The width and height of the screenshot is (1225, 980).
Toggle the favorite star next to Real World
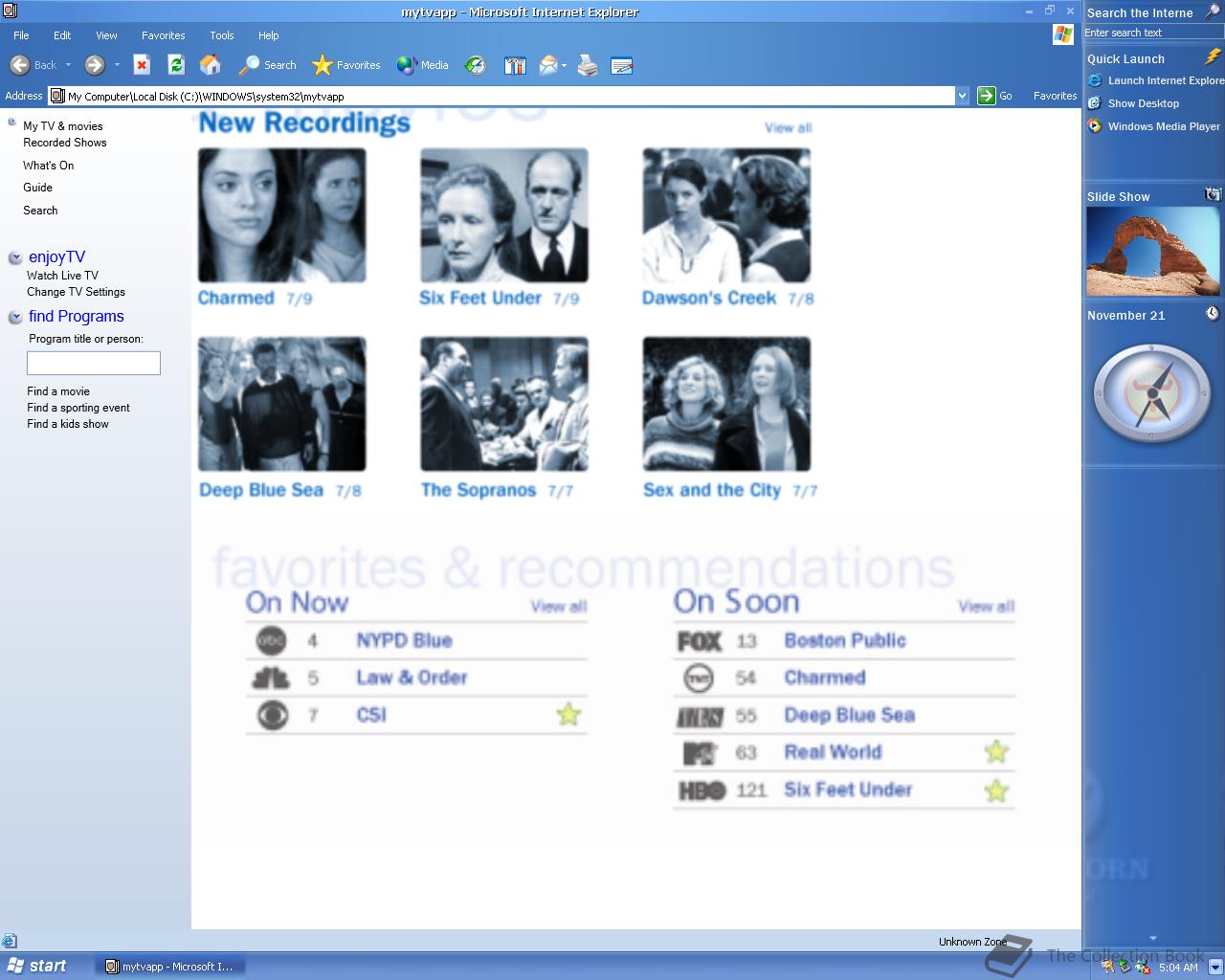coord(996,751)
